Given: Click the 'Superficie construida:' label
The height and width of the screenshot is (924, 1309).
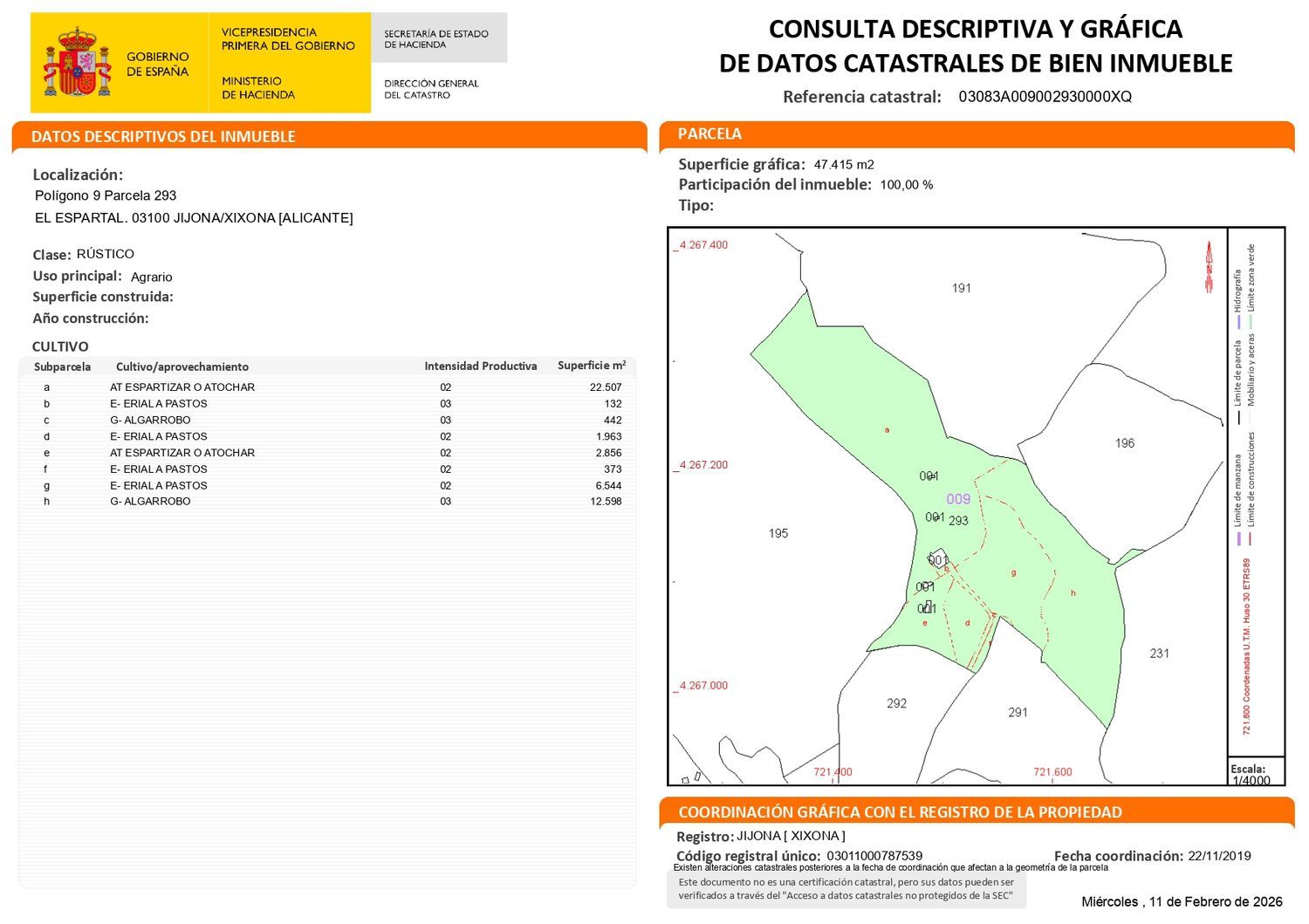Looking at the screenshot, I should (x=103, y=297).
